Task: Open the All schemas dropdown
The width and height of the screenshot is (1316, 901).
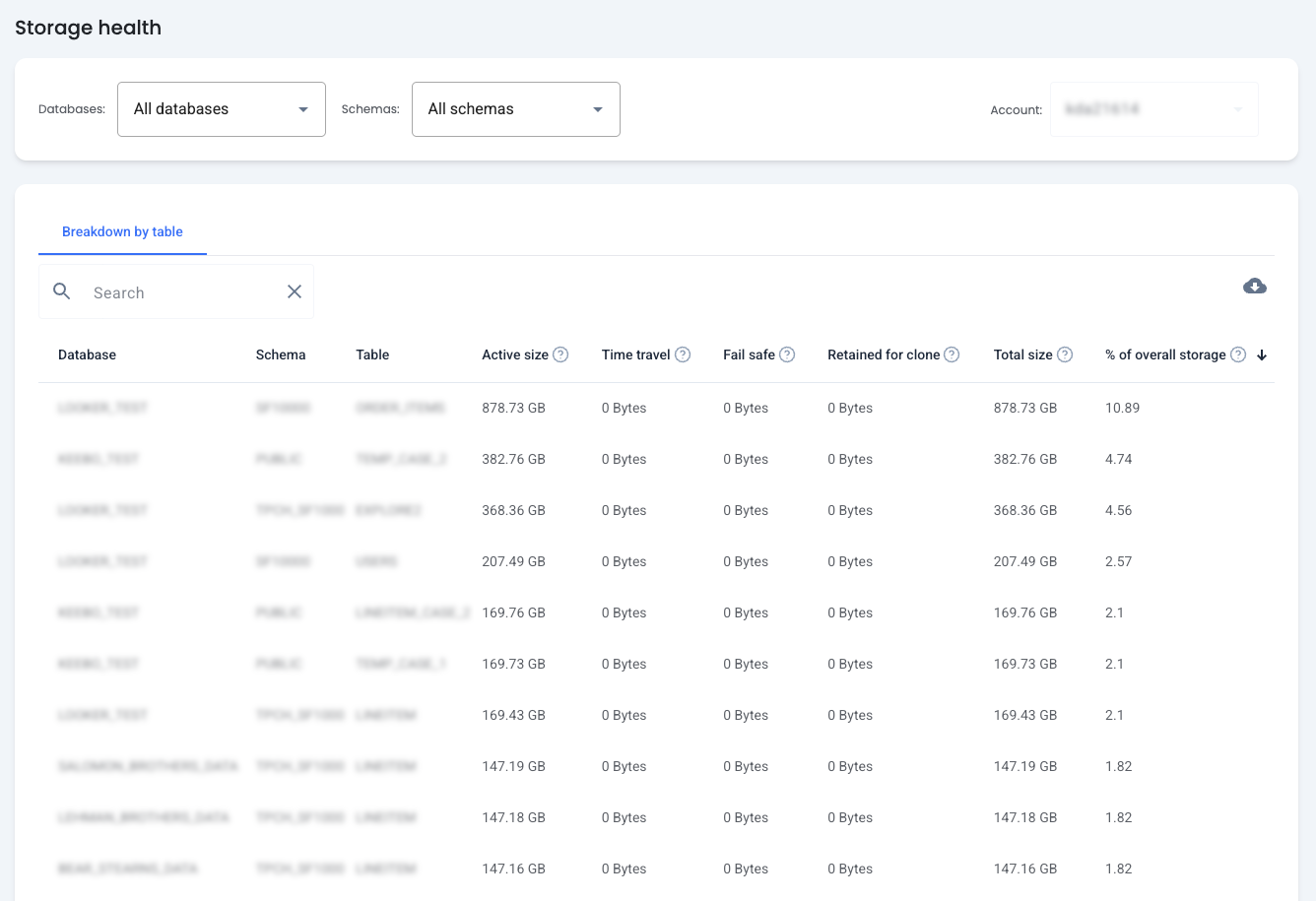Action: 516,109
